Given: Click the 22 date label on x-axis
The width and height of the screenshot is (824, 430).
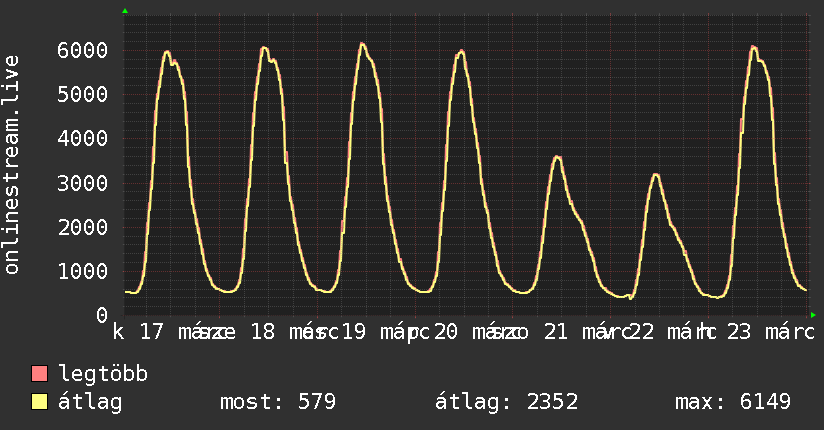Looking at the screenshot, I should click(x=642, y=332).
